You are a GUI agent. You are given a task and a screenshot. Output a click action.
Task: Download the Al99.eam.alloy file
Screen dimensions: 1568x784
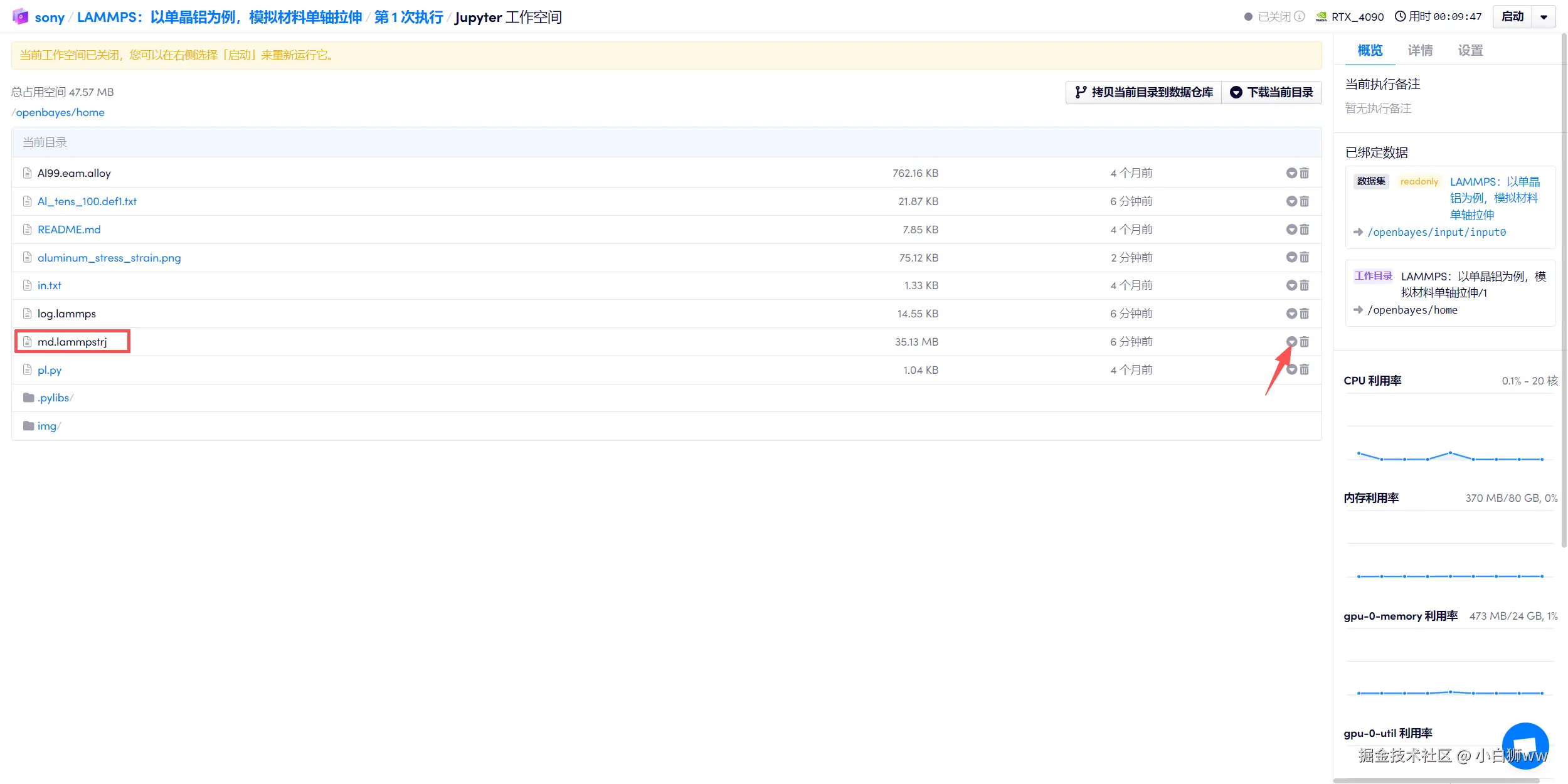(x=1291, y=173)
